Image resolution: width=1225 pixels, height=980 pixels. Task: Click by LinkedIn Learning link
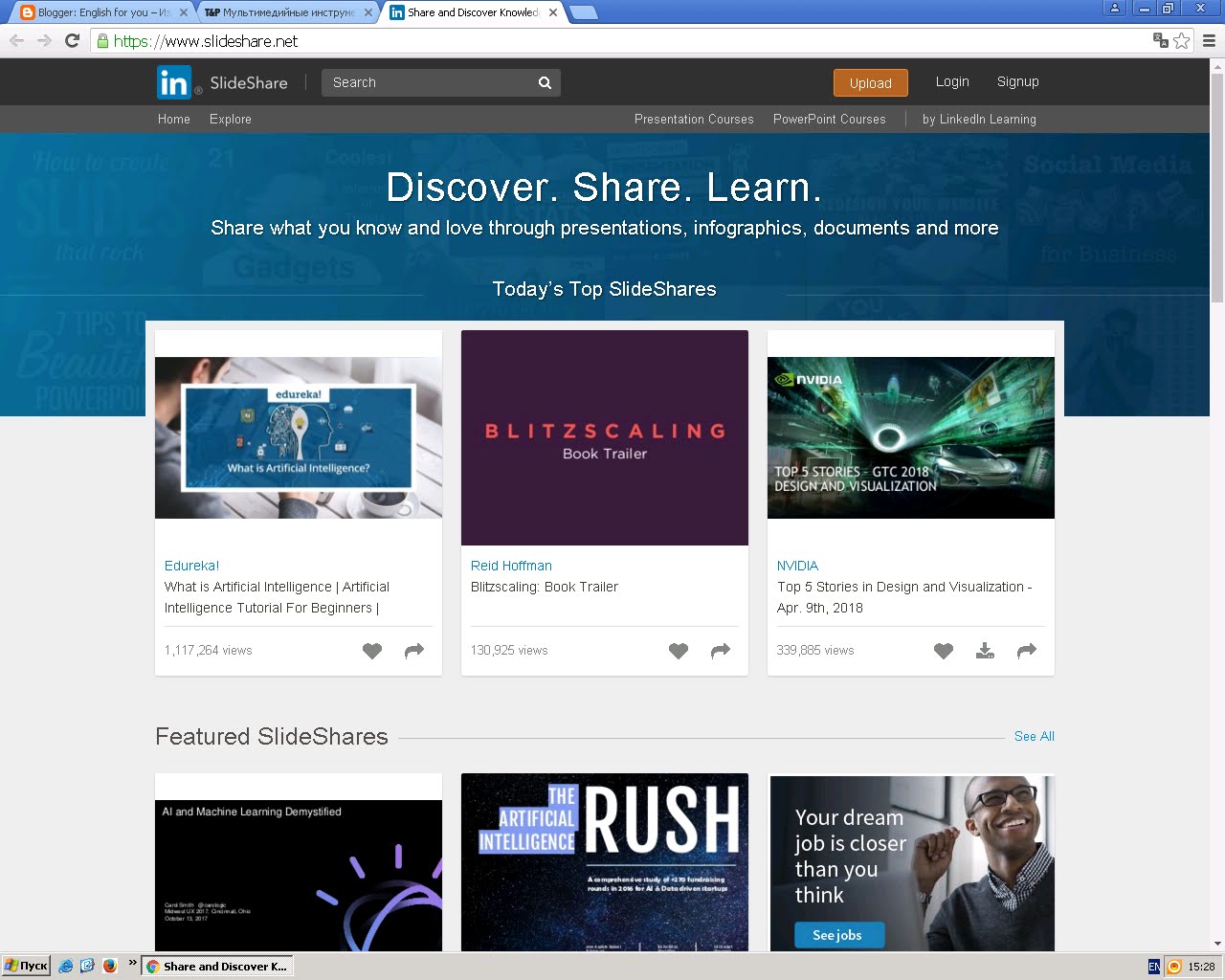[979, 120]
